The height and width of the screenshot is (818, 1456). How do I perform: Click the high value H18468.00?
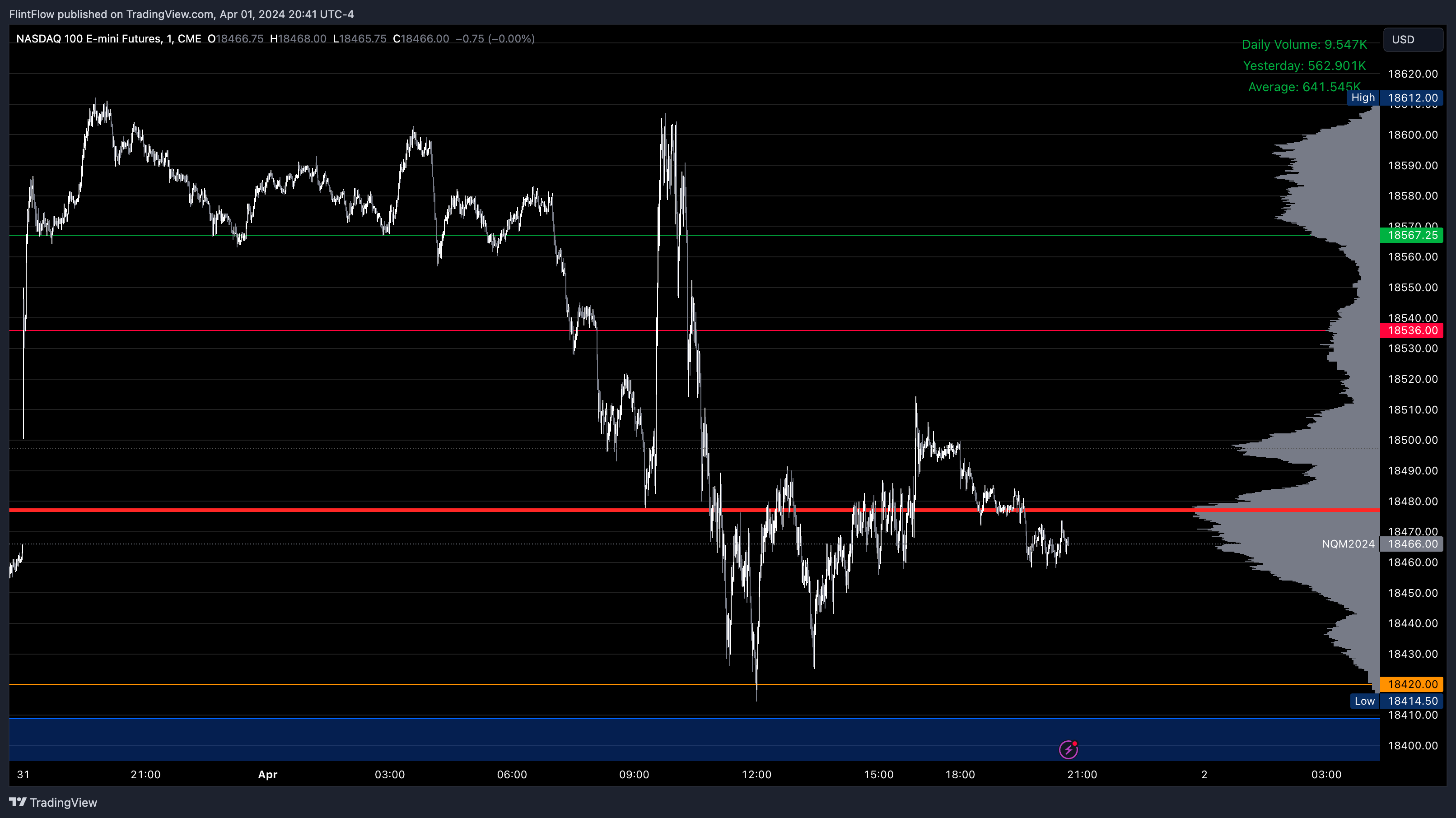[298, 38]
